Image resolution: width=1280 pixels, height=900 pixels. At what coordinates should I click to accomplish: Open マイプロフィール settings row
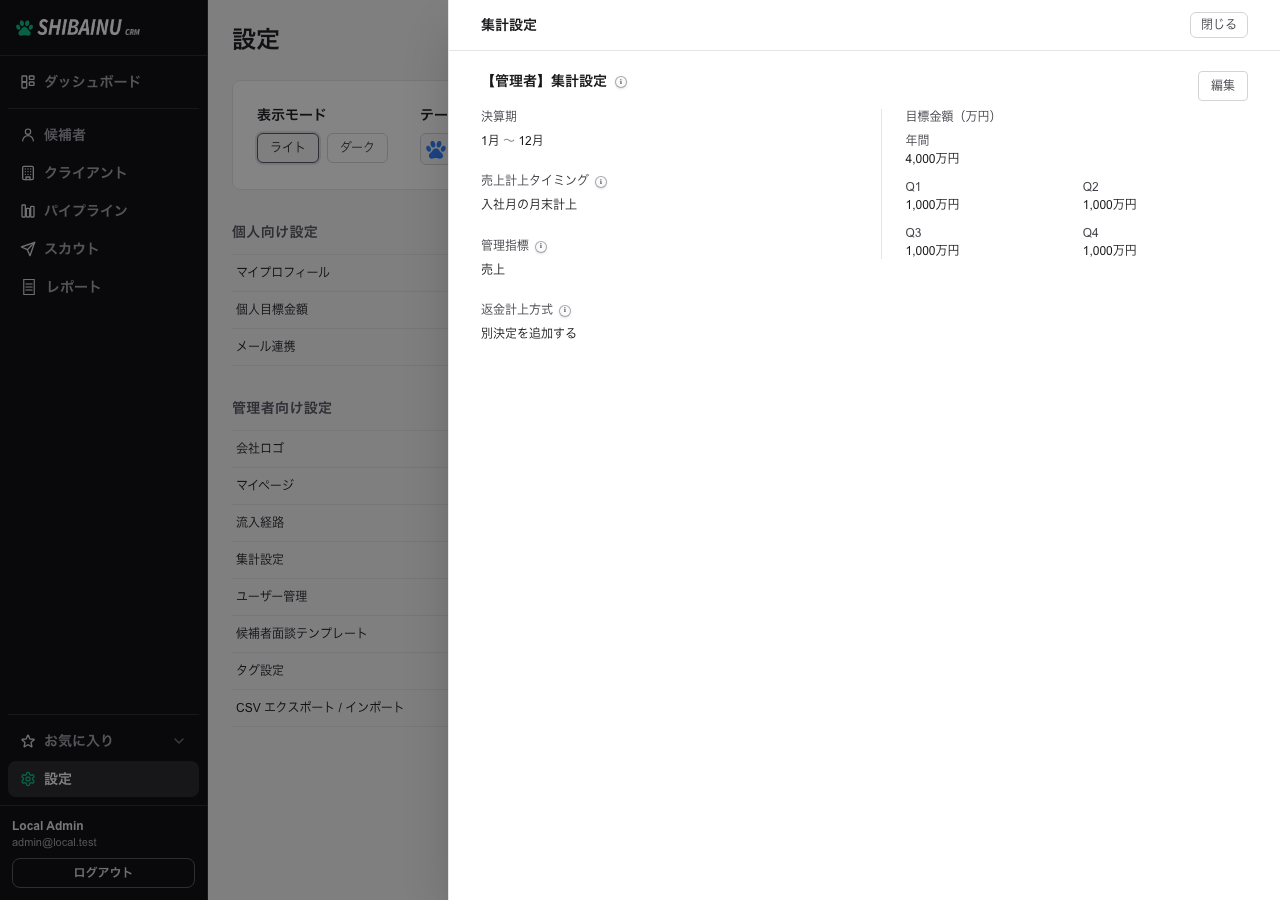click(x=340, y=273)
